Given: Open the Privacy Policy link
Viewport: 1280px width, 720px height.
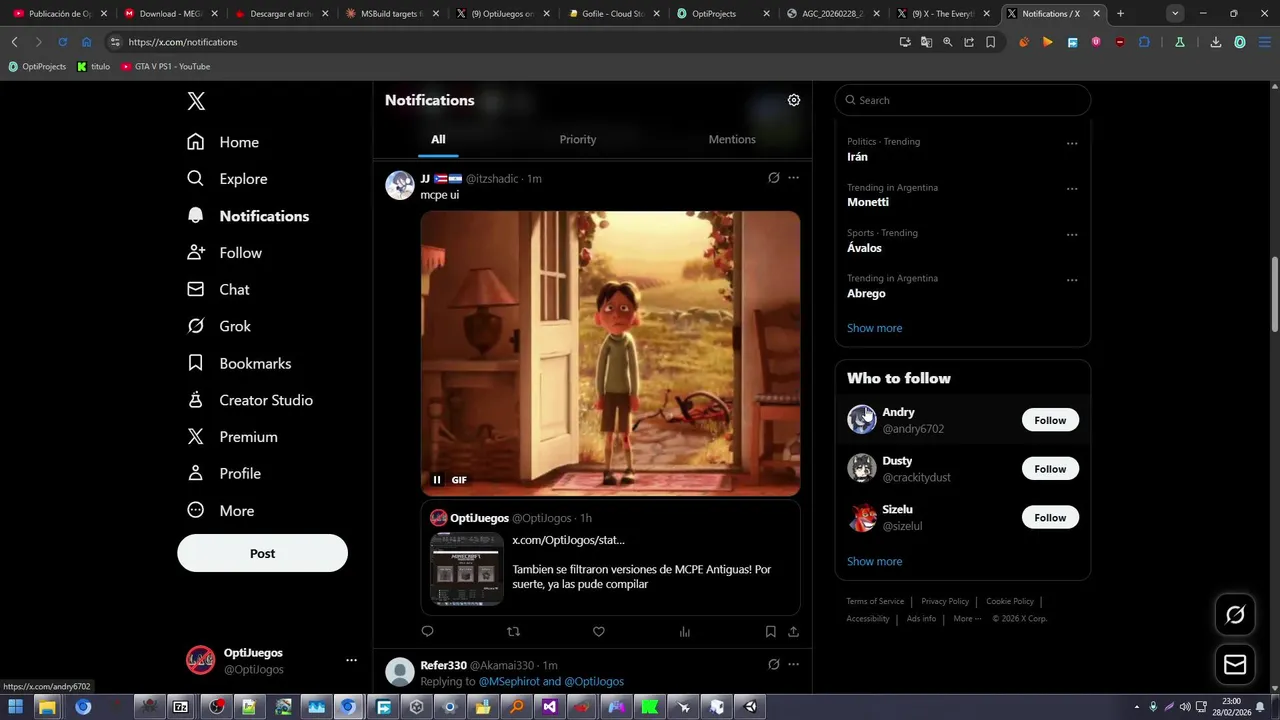Looking at the screenshot, I should pos(945,602).
